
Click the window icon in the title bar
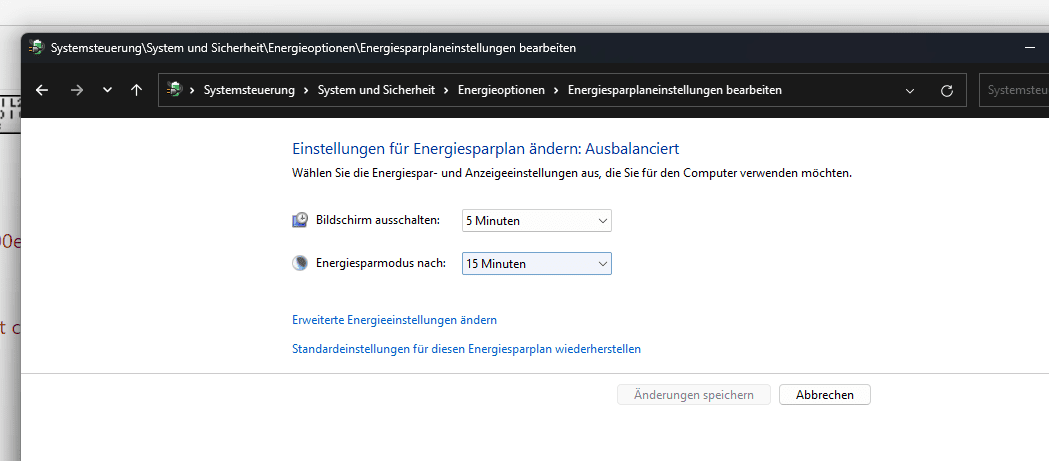coord(37,47)
